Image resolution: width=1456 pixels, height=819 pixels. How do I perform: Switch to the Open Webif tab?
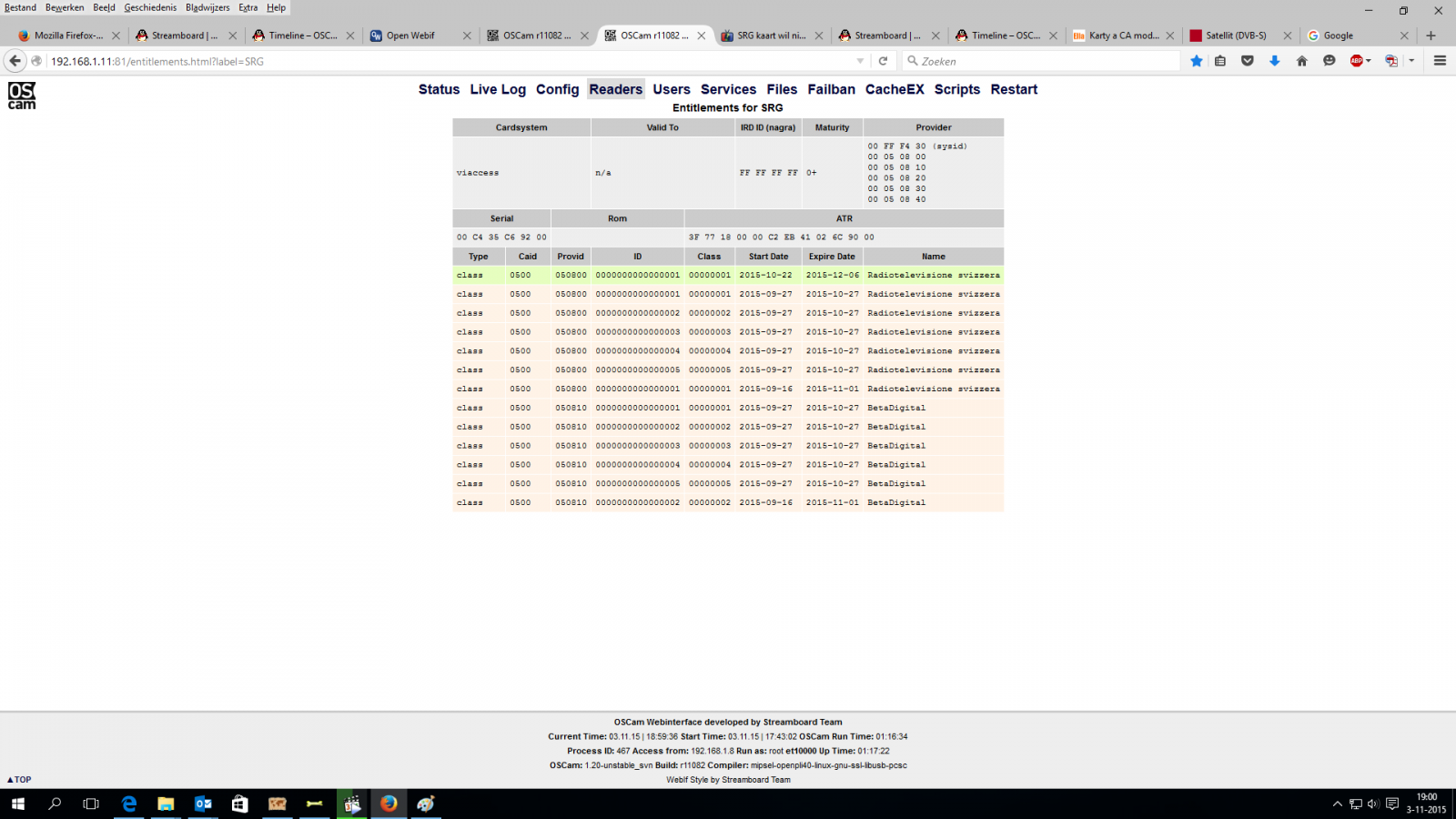410,35
